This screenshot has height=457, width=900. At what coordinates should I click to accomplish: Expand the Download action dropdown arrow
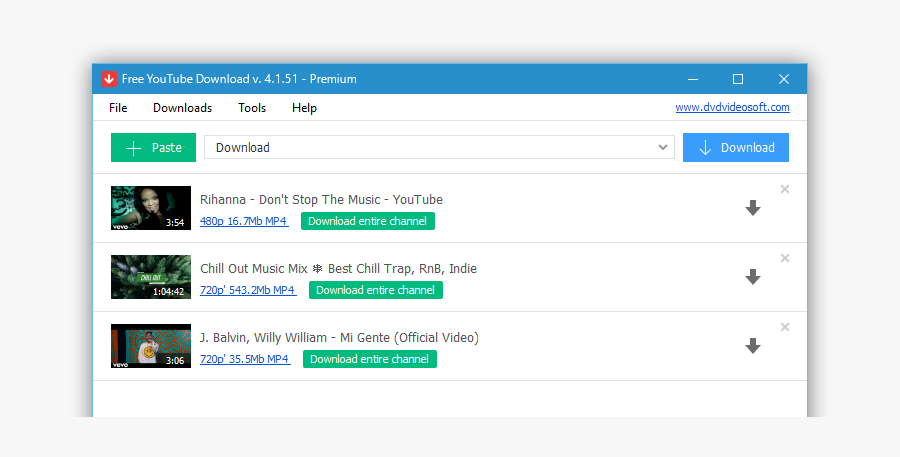tap(662, 148)
